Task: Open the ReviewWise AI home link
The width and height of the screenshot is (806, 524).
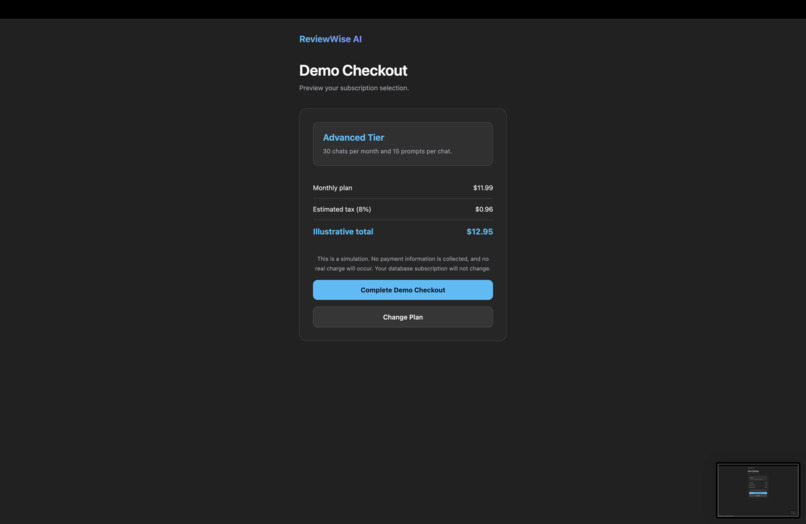Action: point(330,39)
